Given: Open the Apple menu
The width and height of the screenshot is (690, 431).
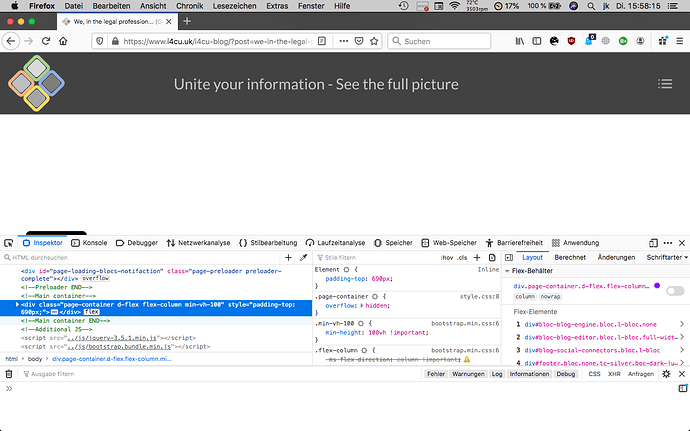Looking at the screenshot, I should coord(14,6).
